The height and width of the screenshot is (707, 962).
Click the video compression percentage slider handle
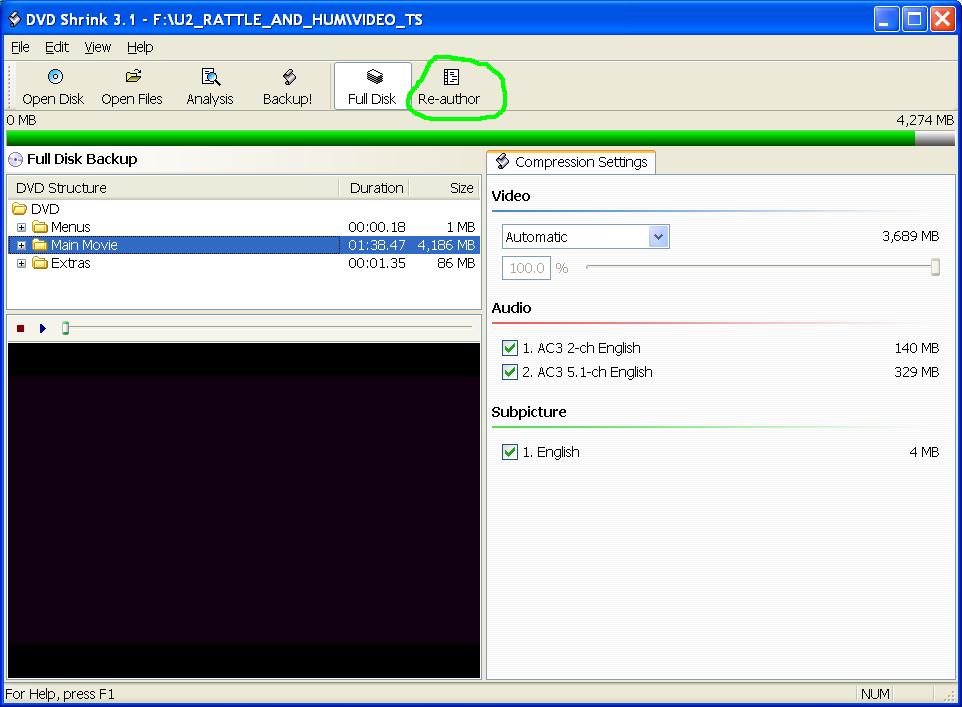click(935, 267)
